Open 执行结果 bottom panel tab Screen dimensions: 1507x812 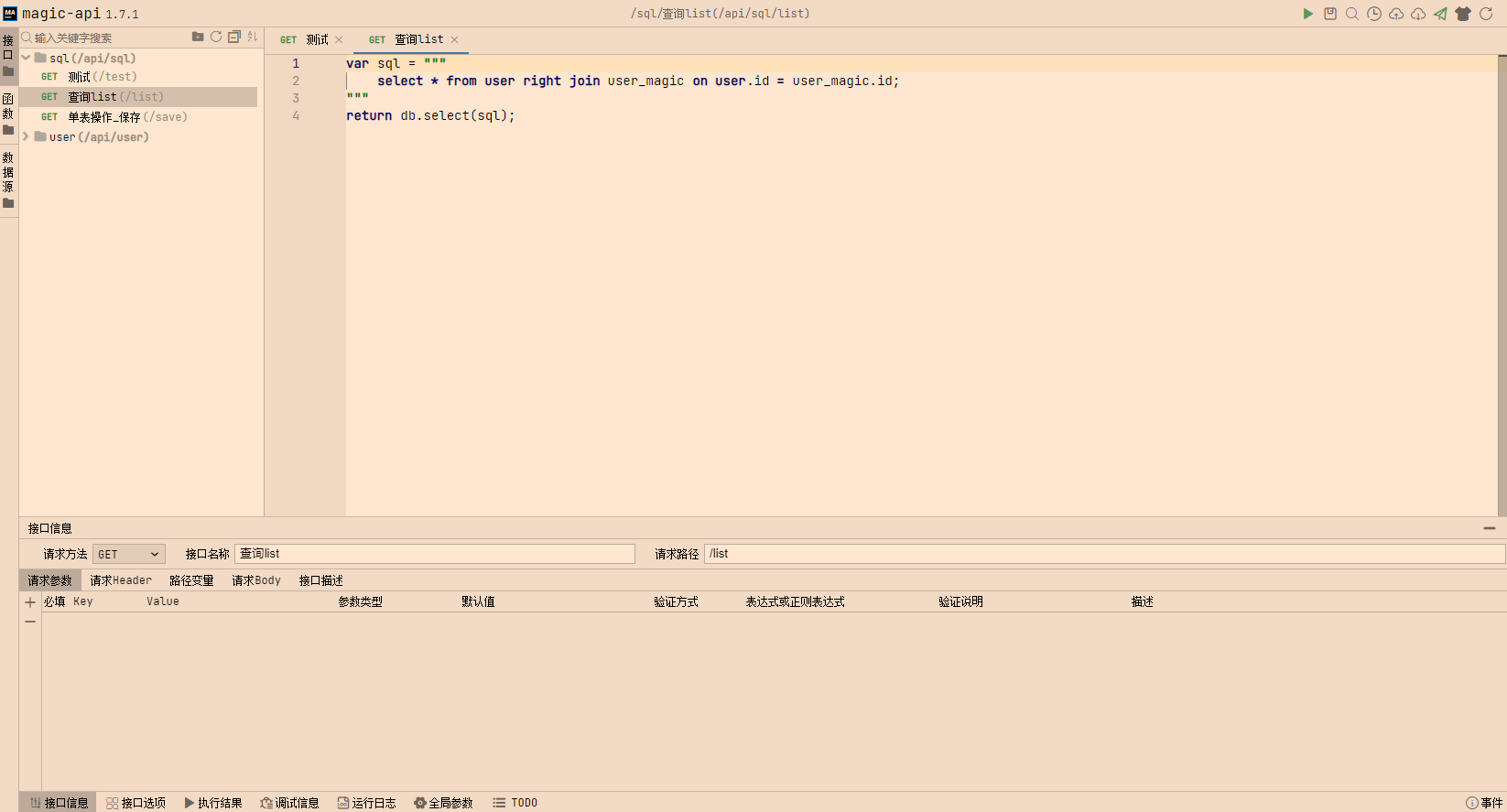coord(213,803)
